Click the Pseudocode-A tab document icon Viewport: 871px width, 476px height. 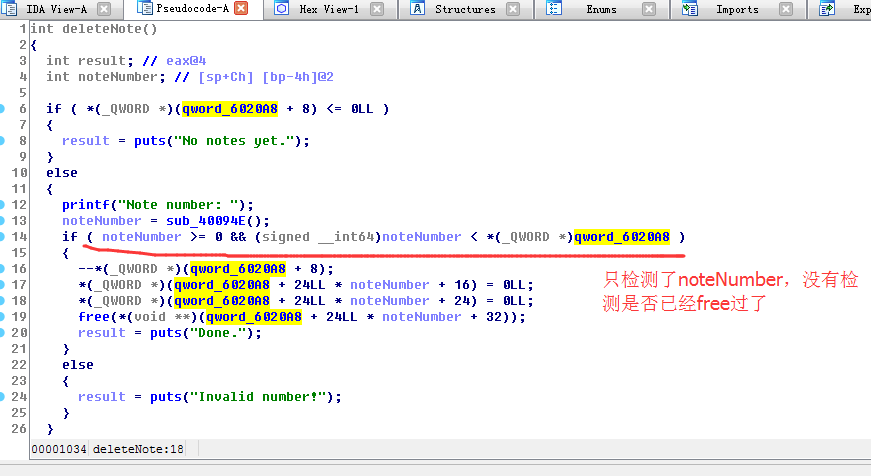(x=144, y=9)
